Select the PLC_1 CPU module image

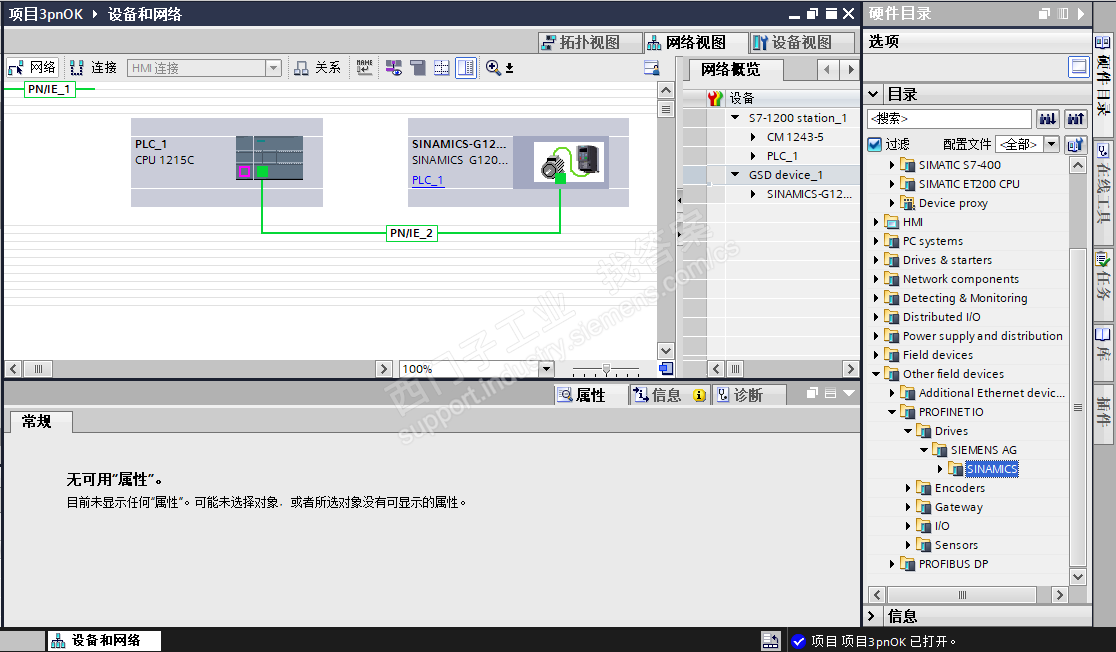269,157
